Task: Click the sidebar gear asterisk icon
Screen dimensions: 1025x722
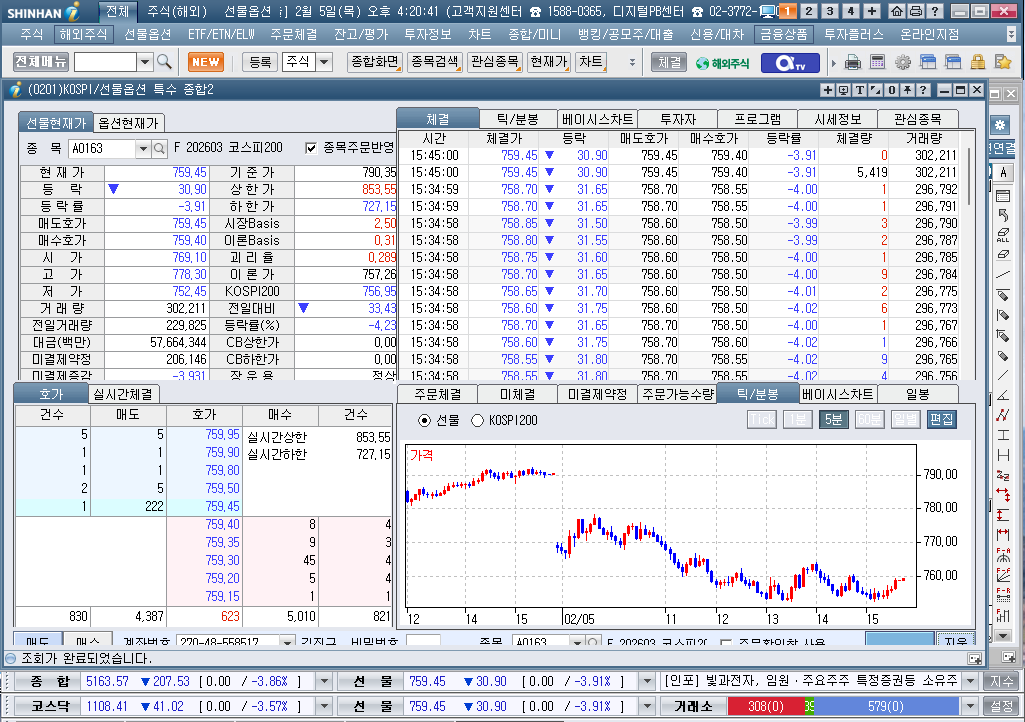Action: (1000, 125)
